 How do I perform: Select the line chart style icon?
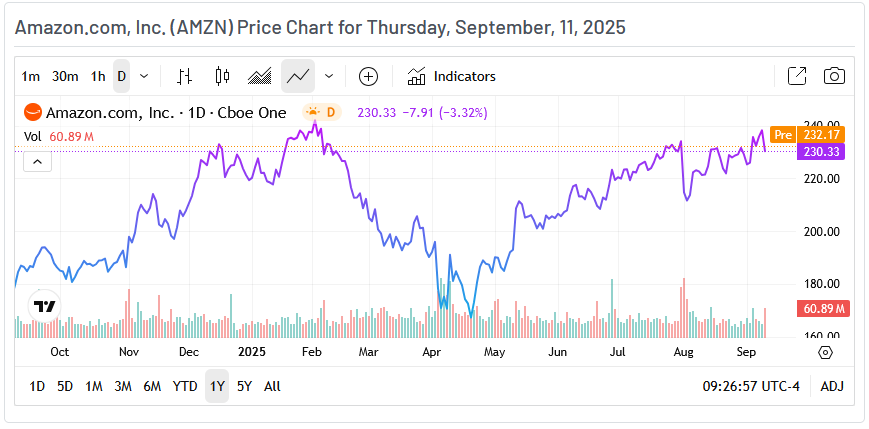coord(297,76)
